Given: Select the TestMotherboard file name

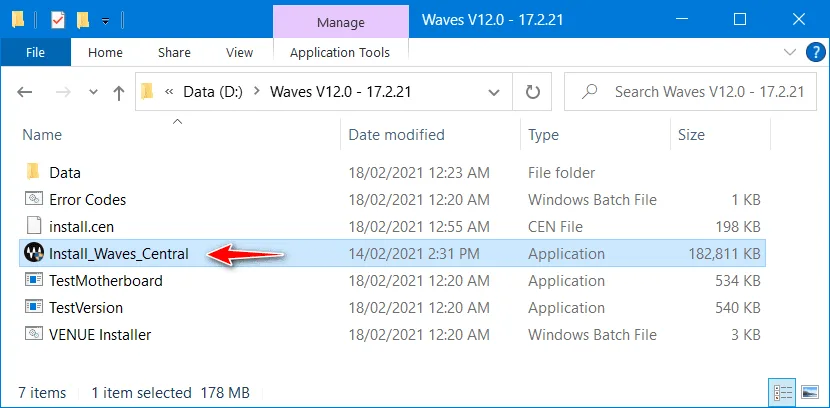Looking at the screenshot, I should pos(106,280).
